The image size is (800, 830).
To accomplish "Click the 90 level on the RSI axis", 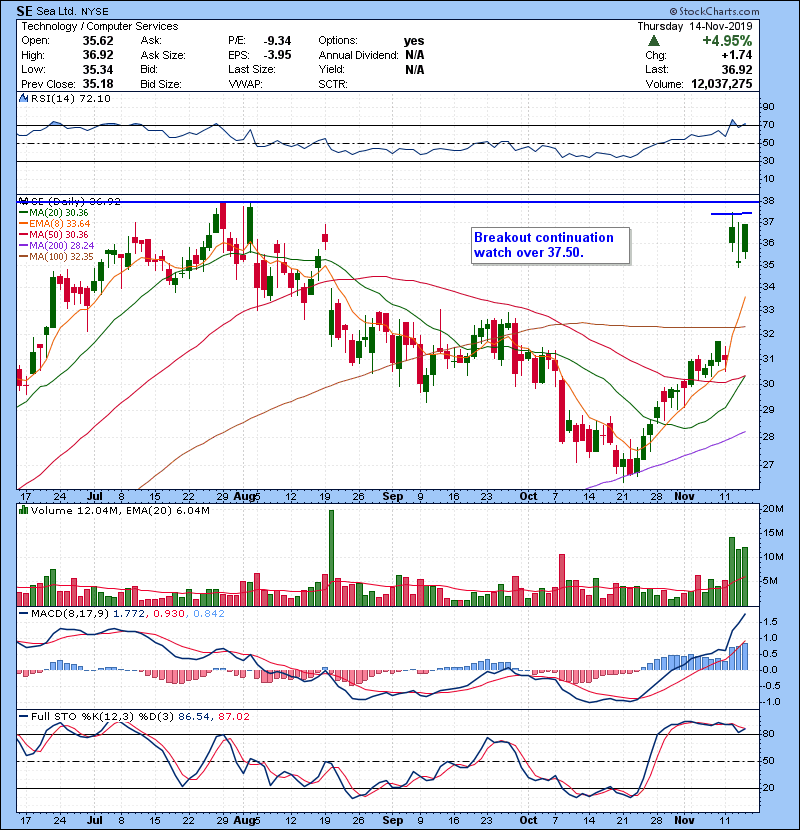I will pos(768,107).
